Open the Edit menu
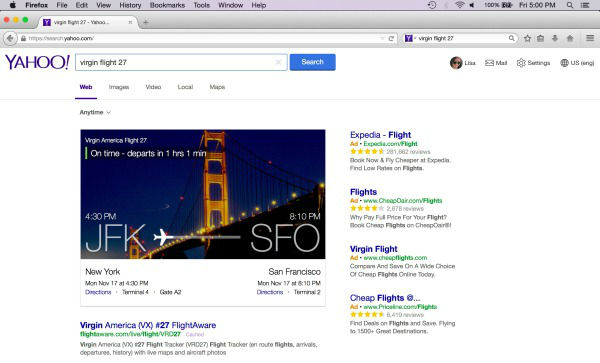 point(82,5)
